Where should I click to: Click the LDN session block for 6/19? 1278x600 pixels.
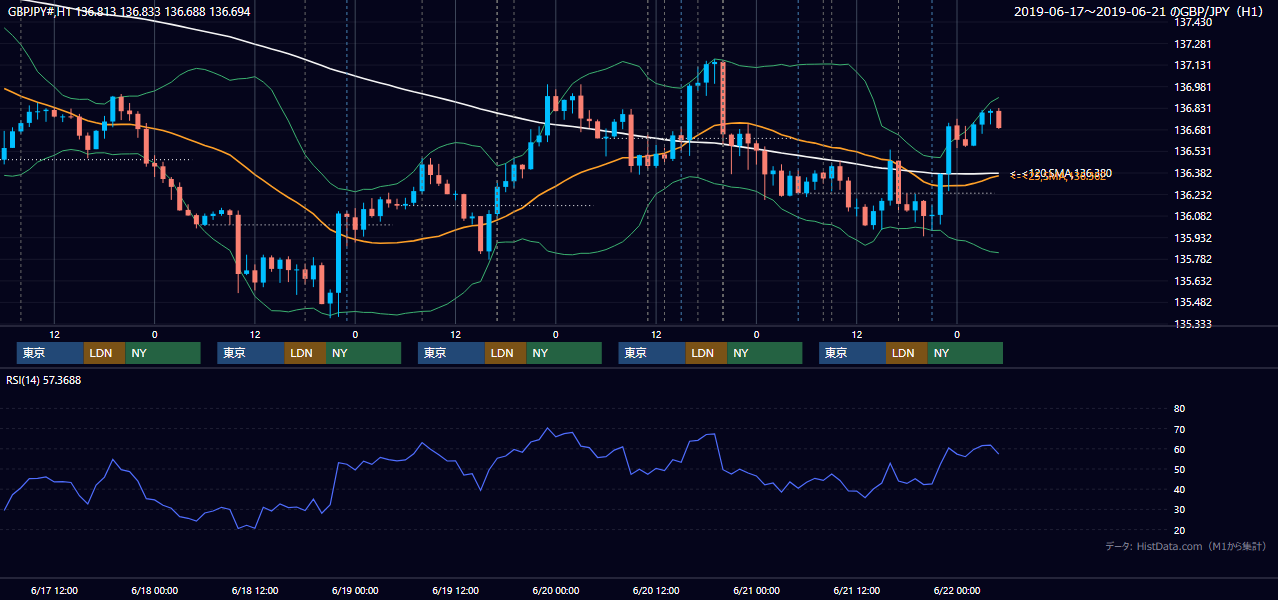point(505,353)
